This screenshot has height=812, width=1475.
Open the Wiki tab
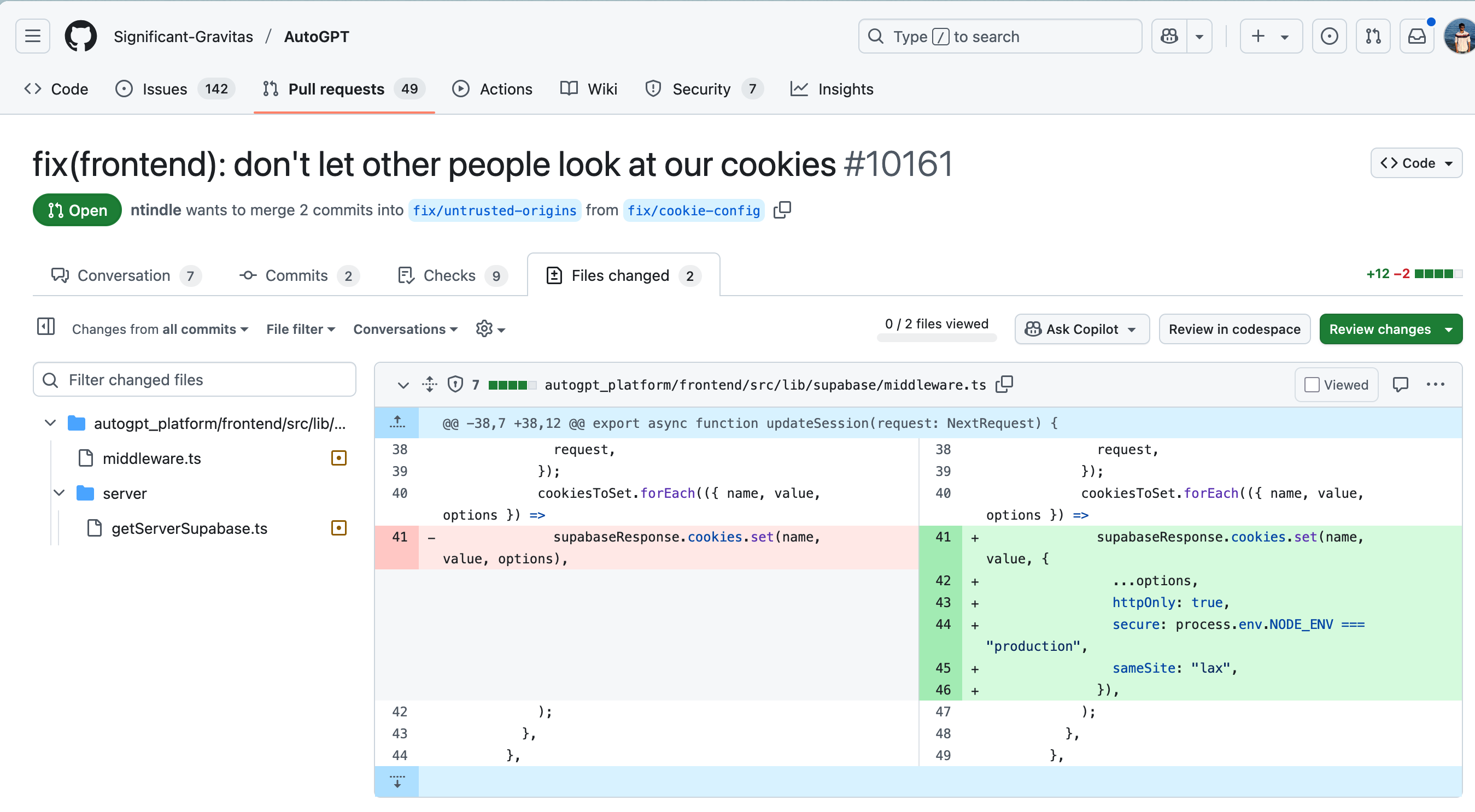(589, 89)
